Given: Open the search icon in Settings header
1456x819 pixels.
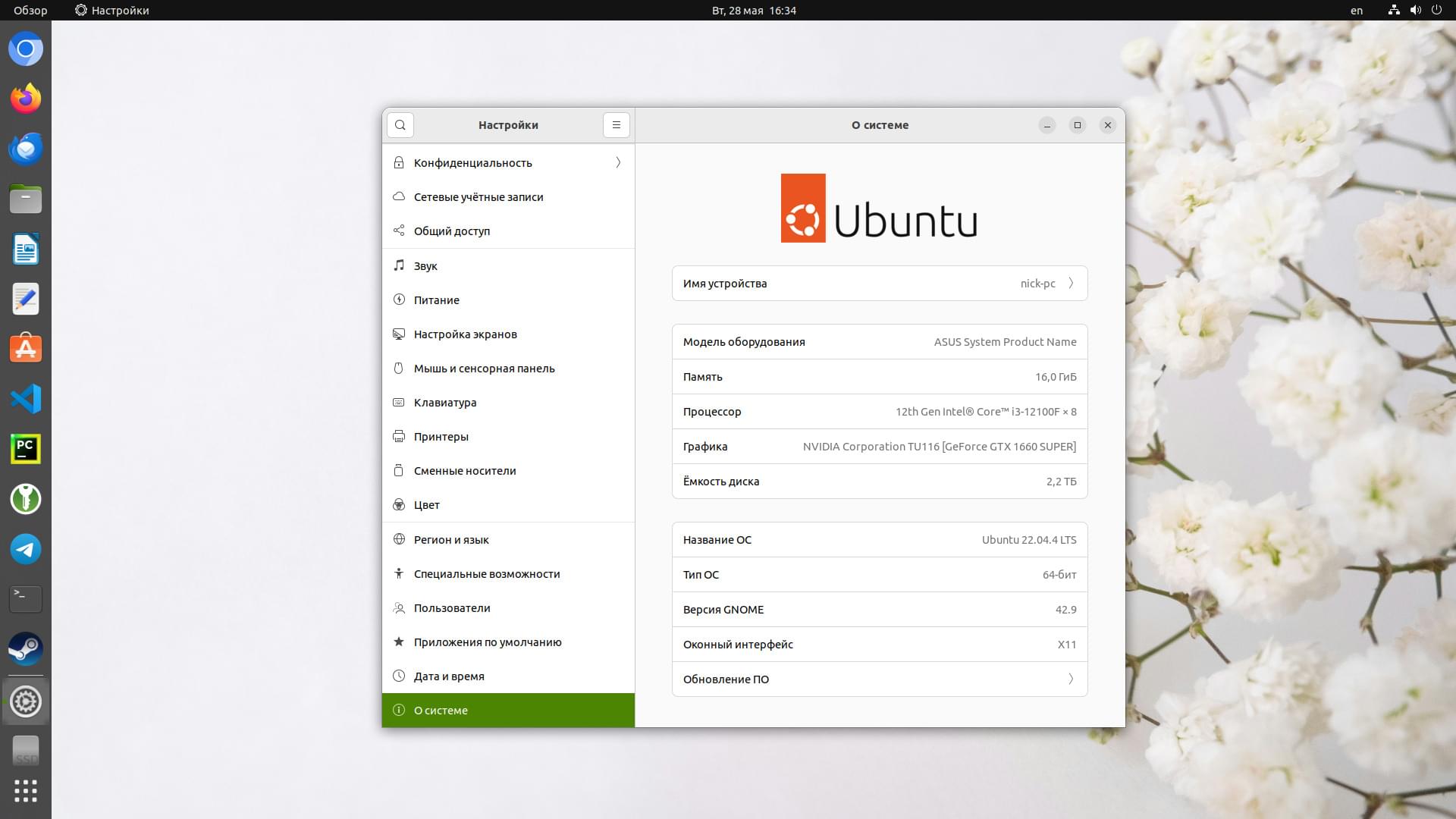Looking at the screenshot, I should [400, 125].
